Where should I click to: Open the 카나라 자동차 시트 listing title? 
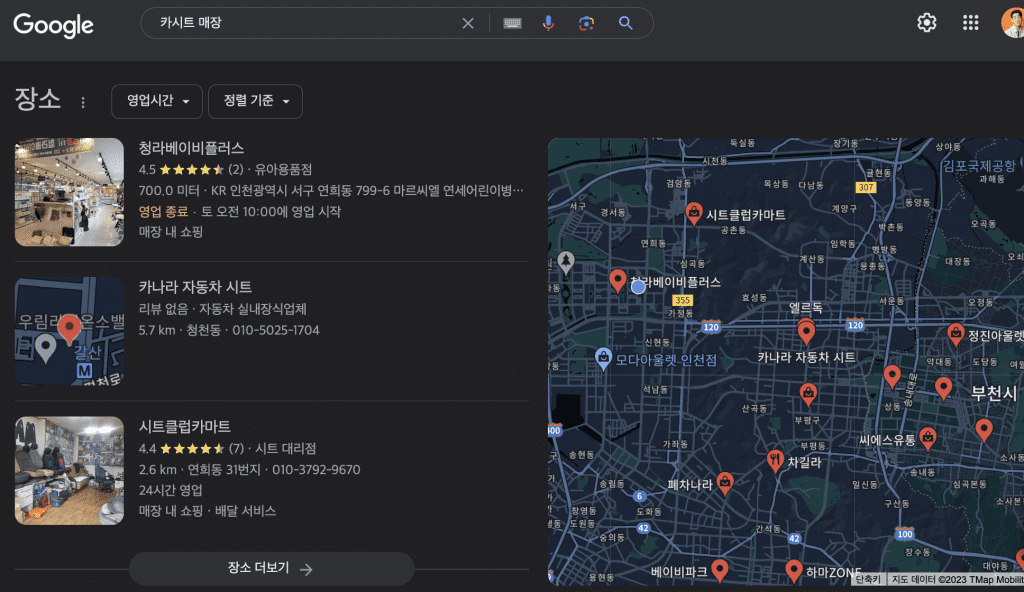tap(195, 287)
